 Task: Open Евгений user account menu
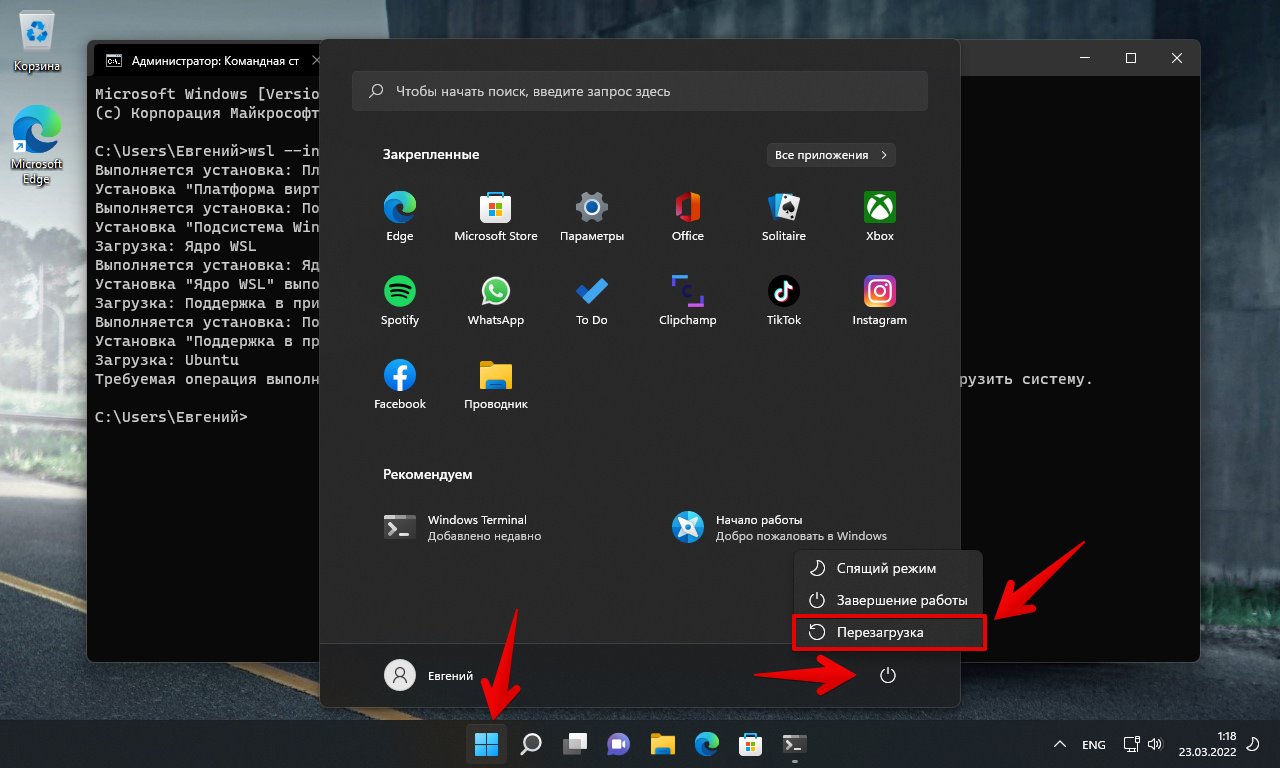[x=430, y=676]
